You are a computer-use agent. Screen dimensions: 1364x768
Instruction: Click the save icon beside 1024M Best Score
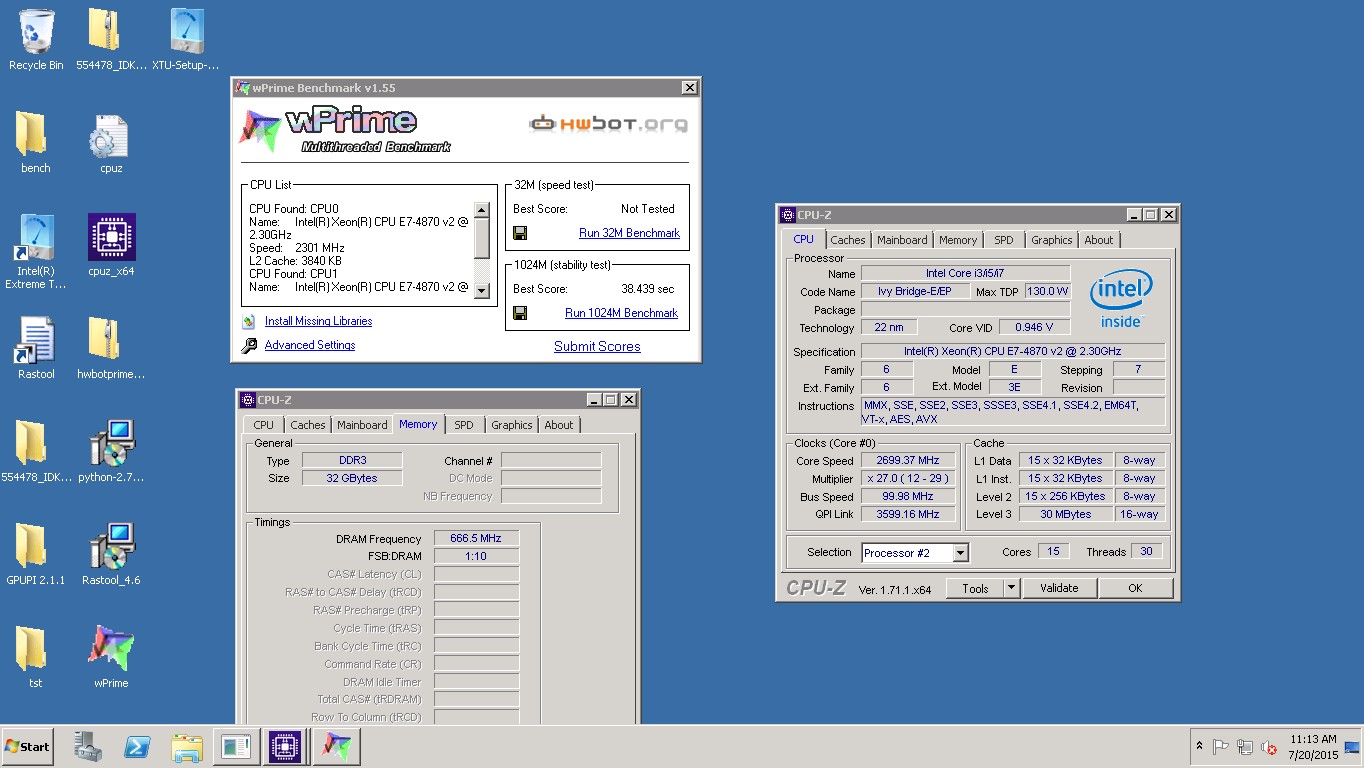(x=520, y=313)
